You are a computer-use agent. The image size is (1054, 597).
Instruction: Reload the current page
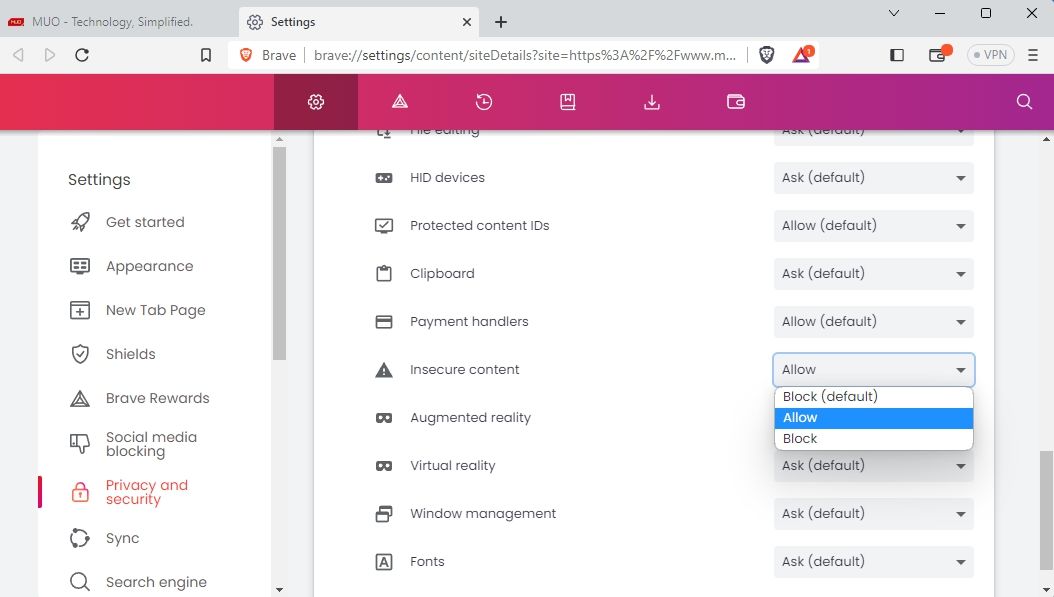pyautogui.click(x=82, y=55)
